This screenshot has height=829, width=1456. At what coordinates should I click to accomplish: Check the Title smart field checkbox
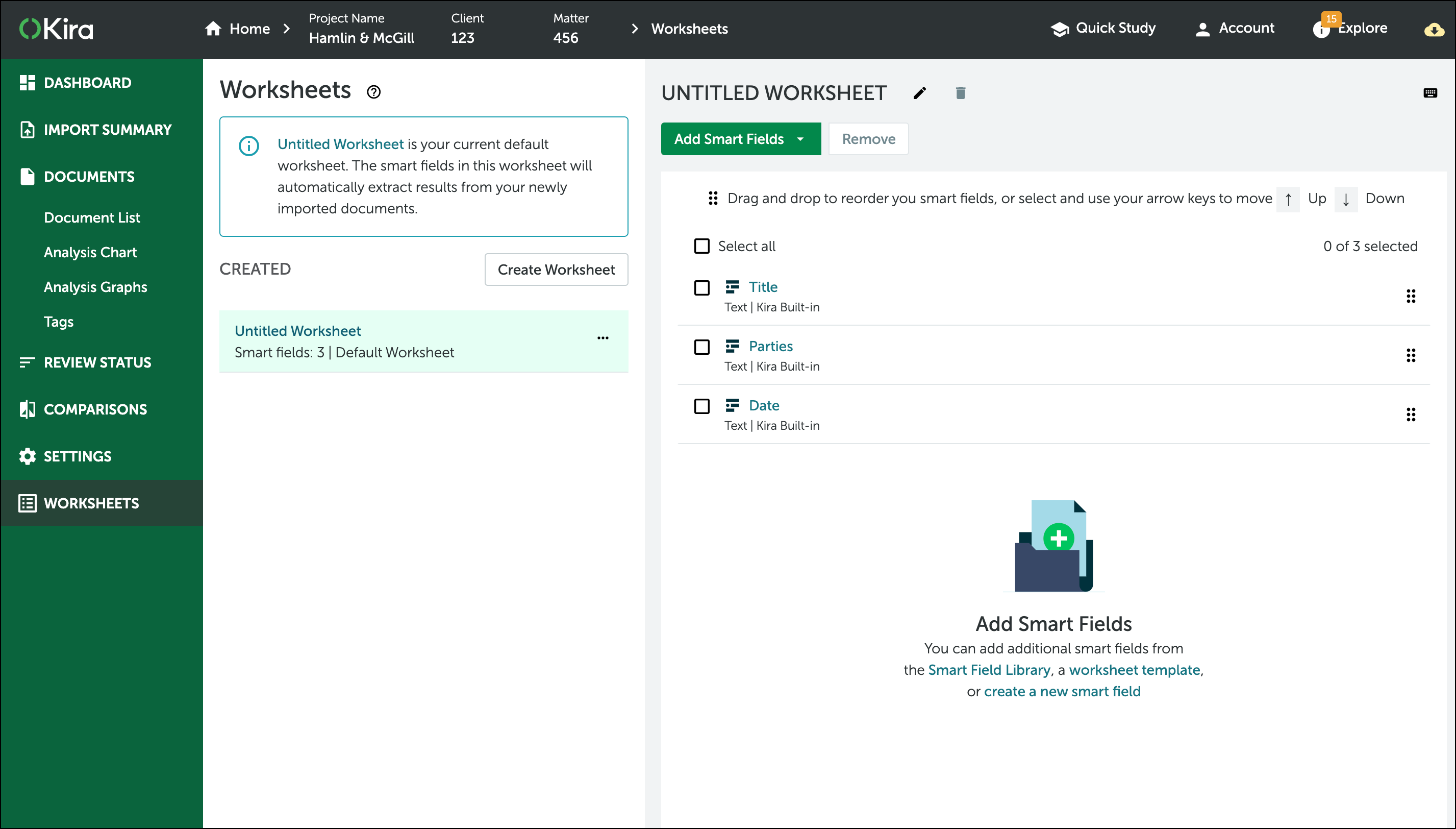701,287
